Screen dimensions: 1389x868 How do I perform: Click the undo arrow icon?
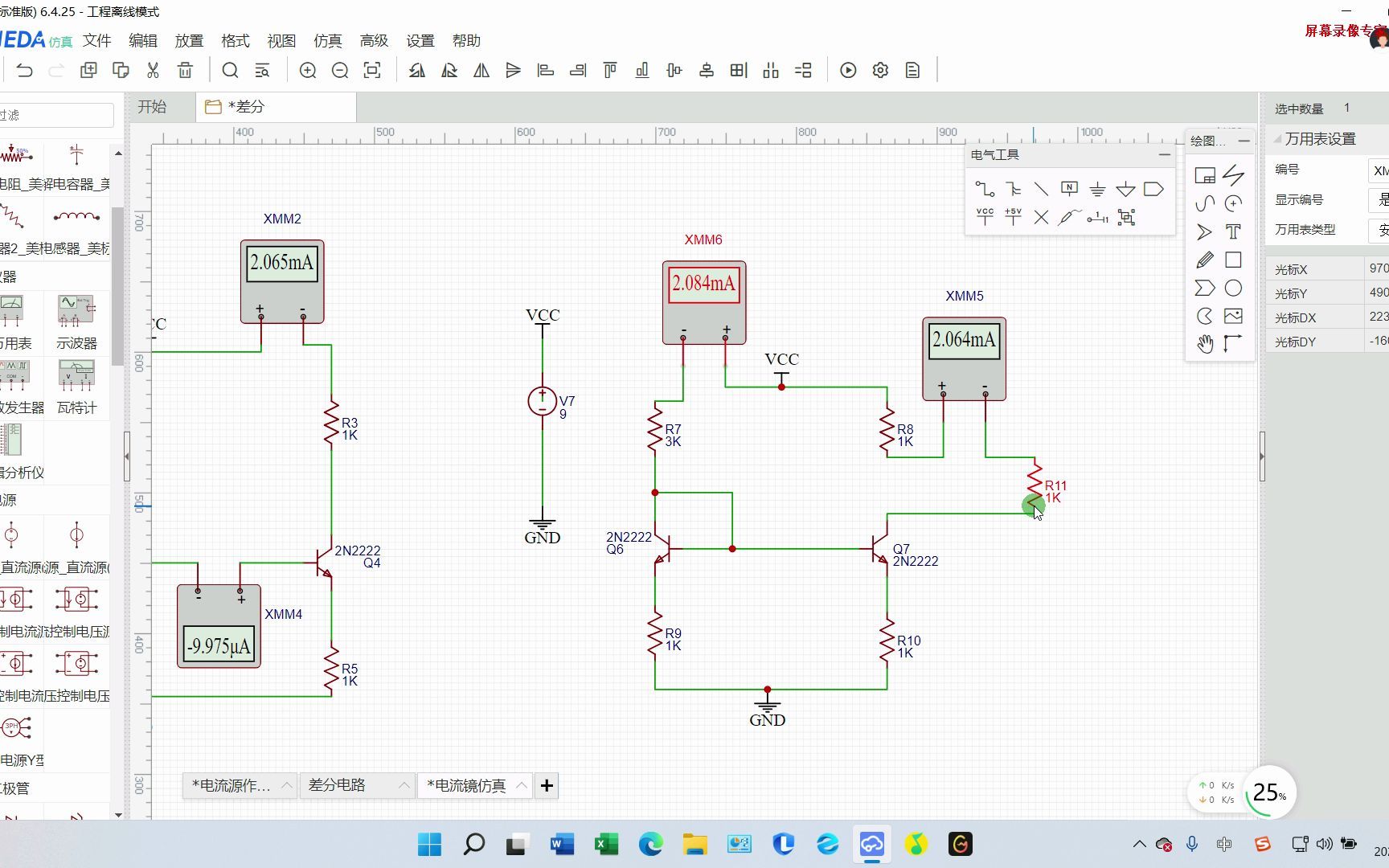coord(25,71)
